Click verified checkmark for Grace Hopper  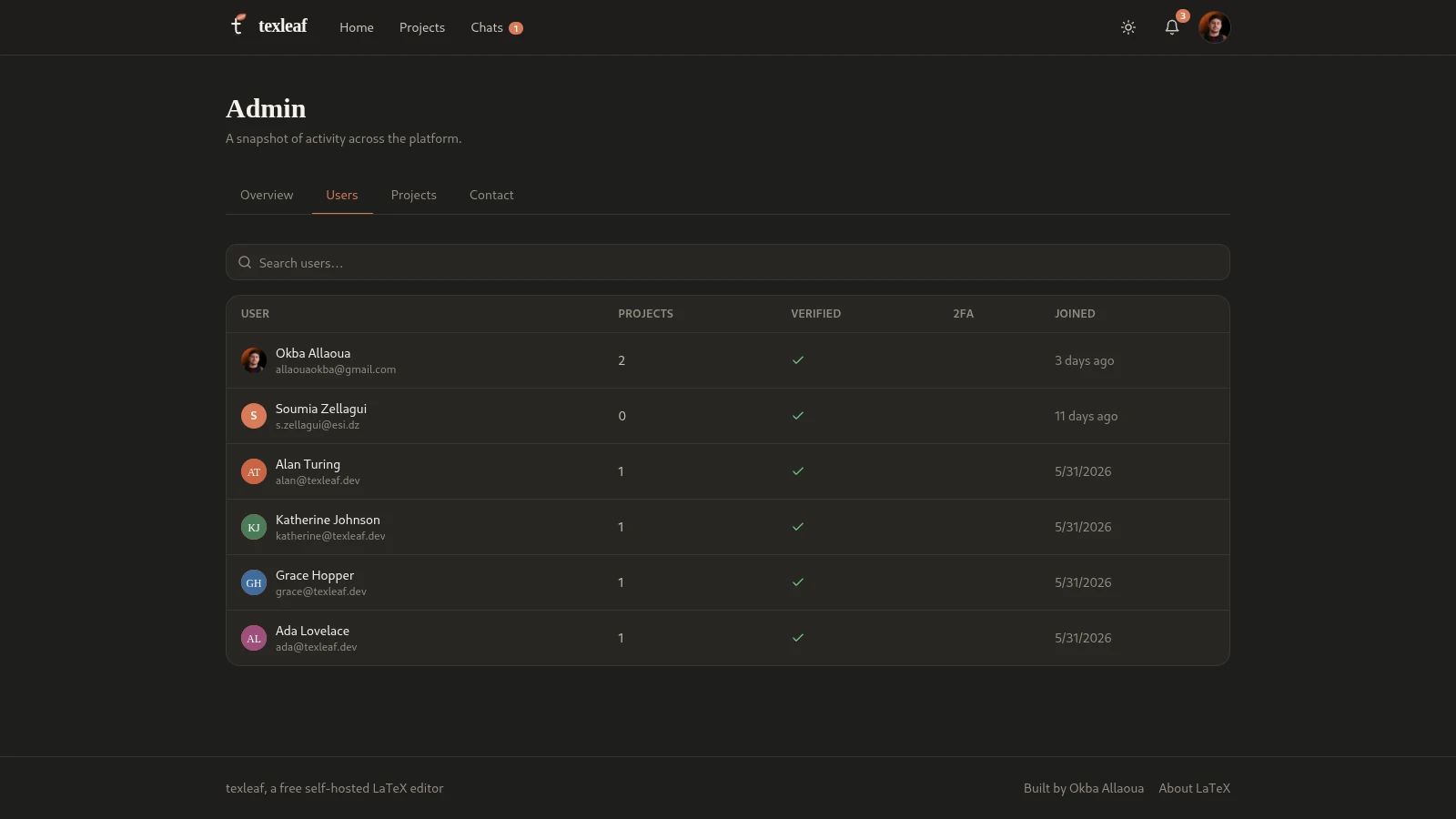[x=798, y=582]
